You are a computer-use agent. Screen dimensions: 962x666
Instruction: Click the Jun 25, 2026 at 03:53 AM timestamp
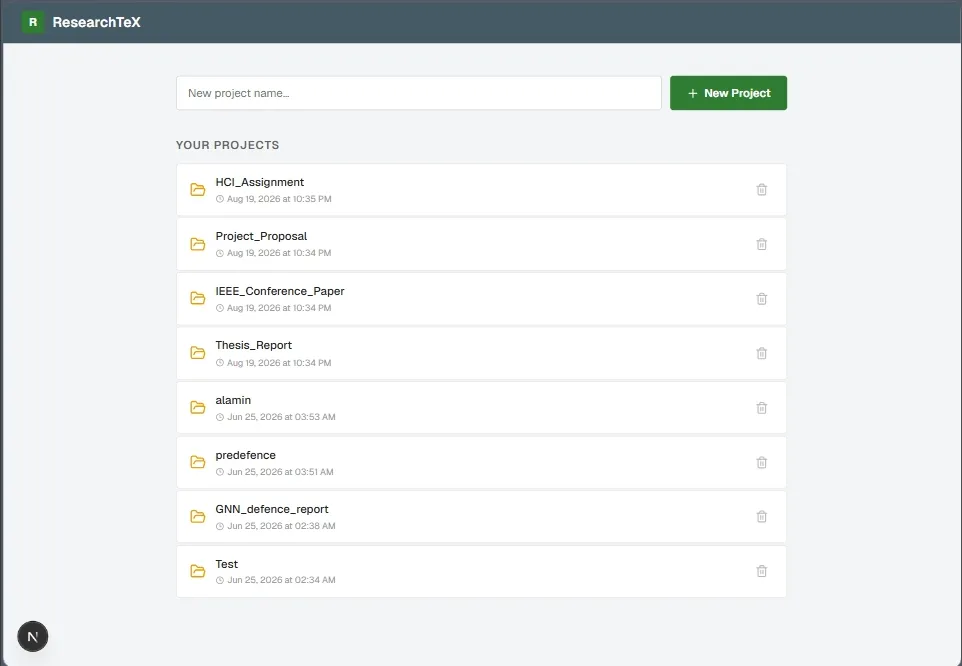click(x=281, y=417)
